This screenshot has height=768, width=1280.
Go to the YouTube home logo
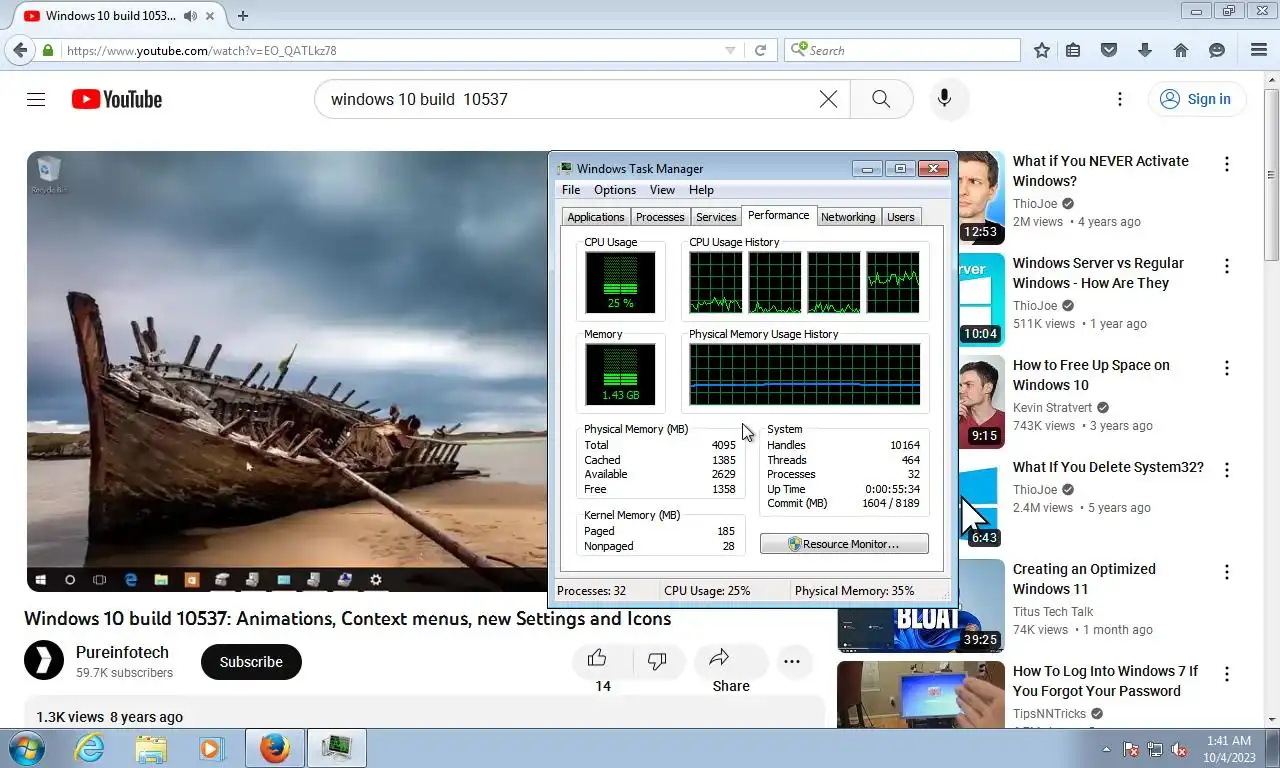point(117,99)
